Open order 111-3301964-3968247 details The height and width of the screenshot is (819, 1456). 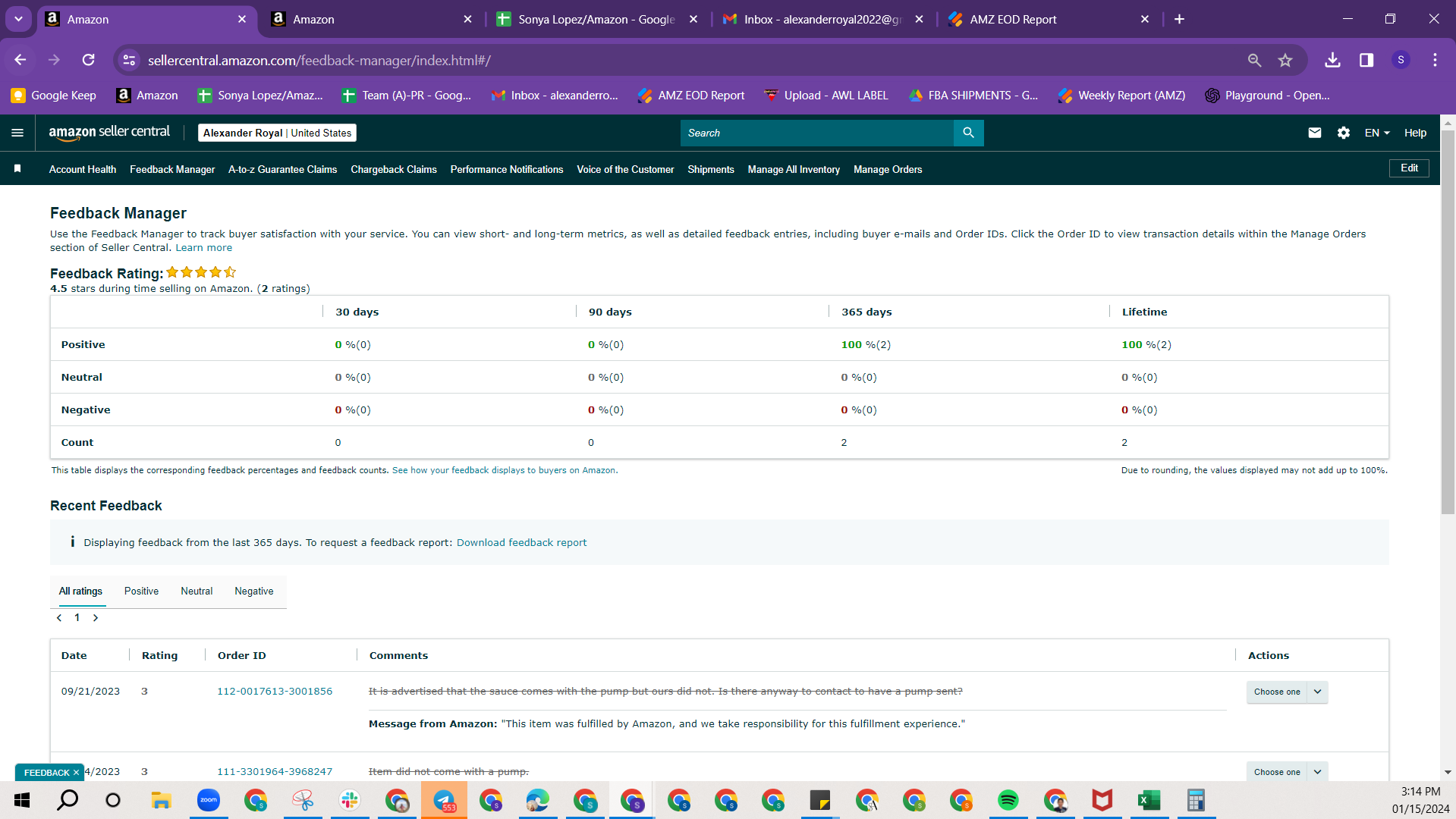[x=275, y=771]
